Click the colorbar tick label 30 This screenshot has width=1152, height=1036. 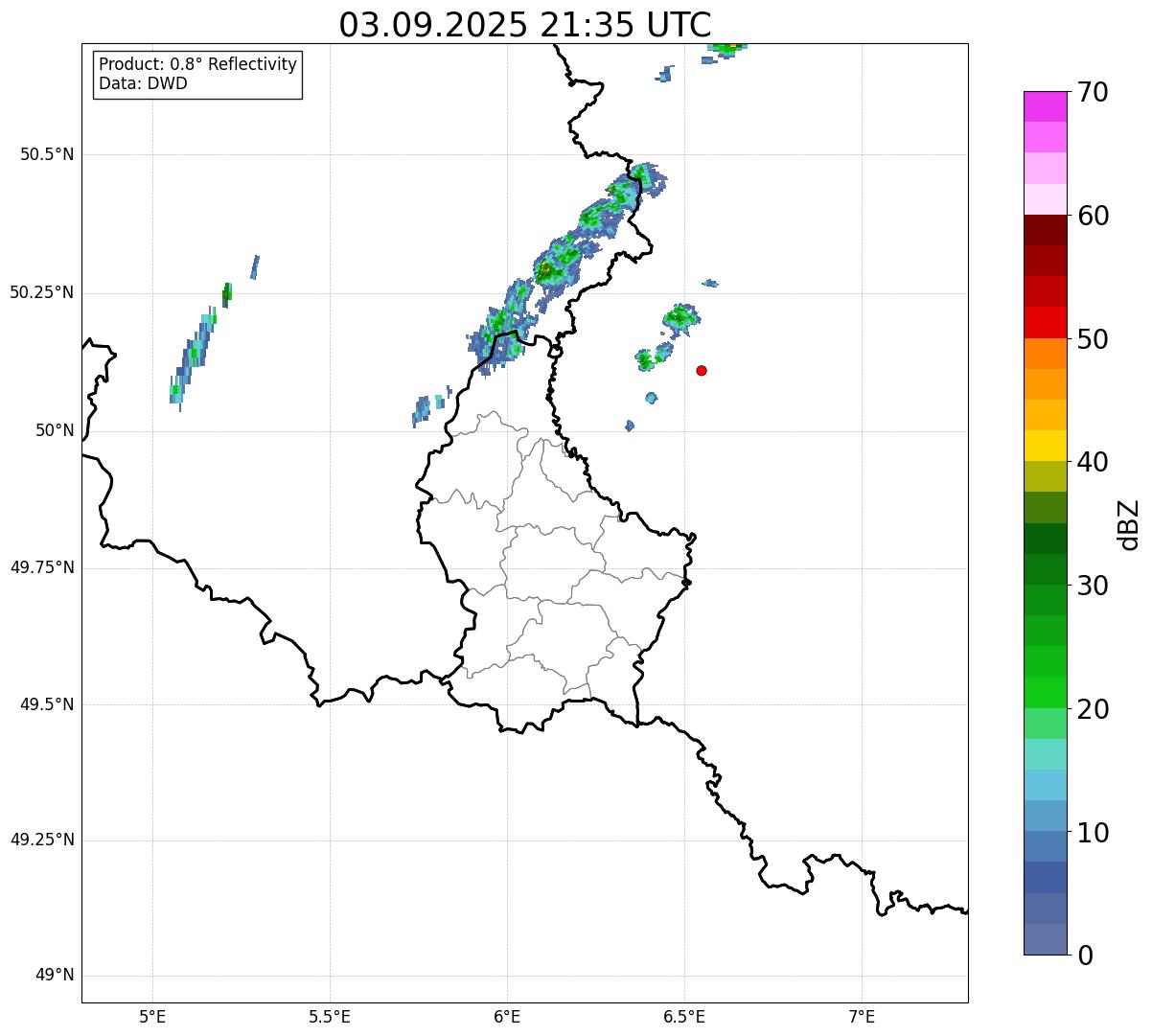1093,586
